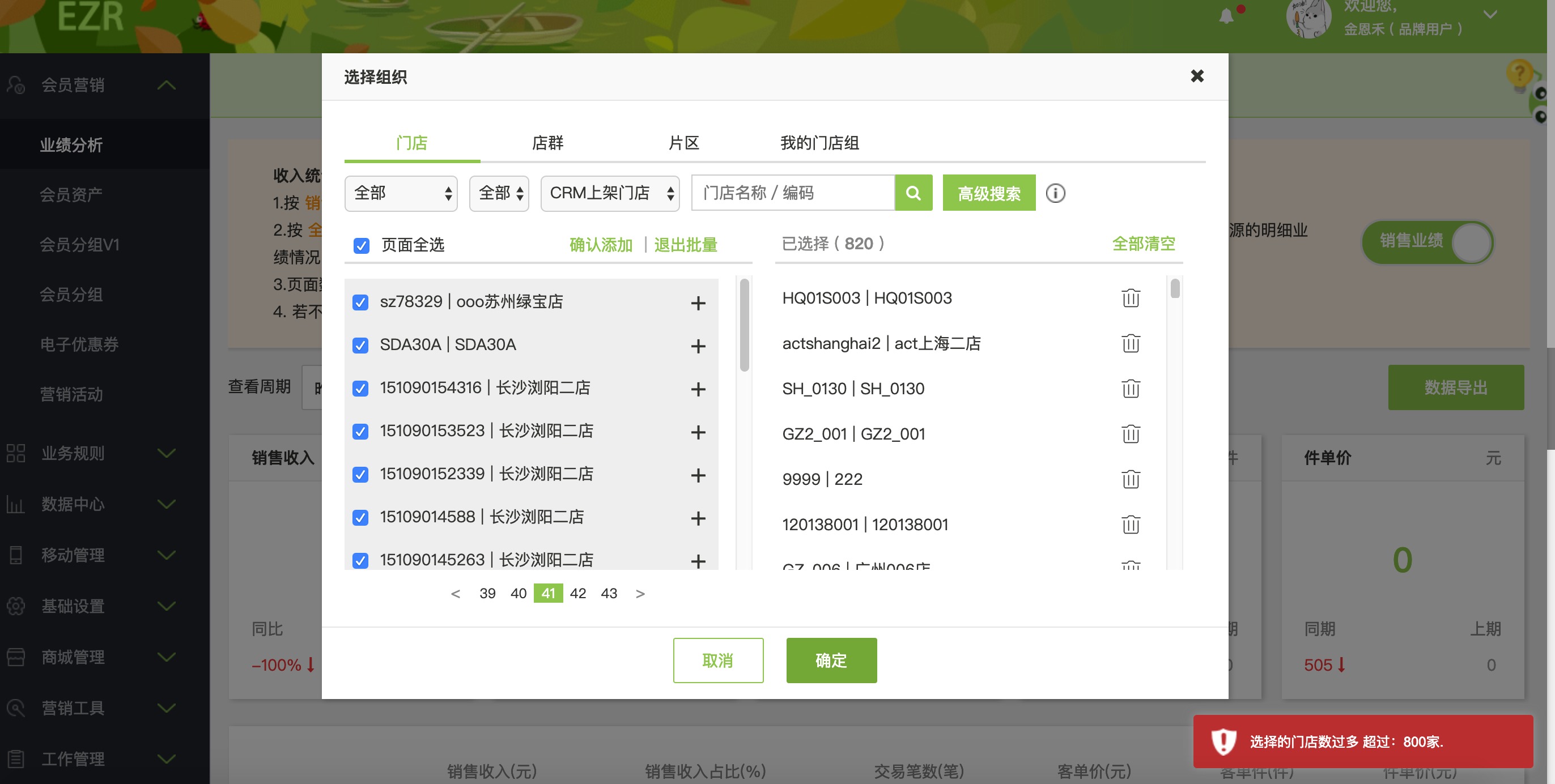Open the notification bell in header
1555x784 pixels.
pyautogui.click(x=1226, y=16)
